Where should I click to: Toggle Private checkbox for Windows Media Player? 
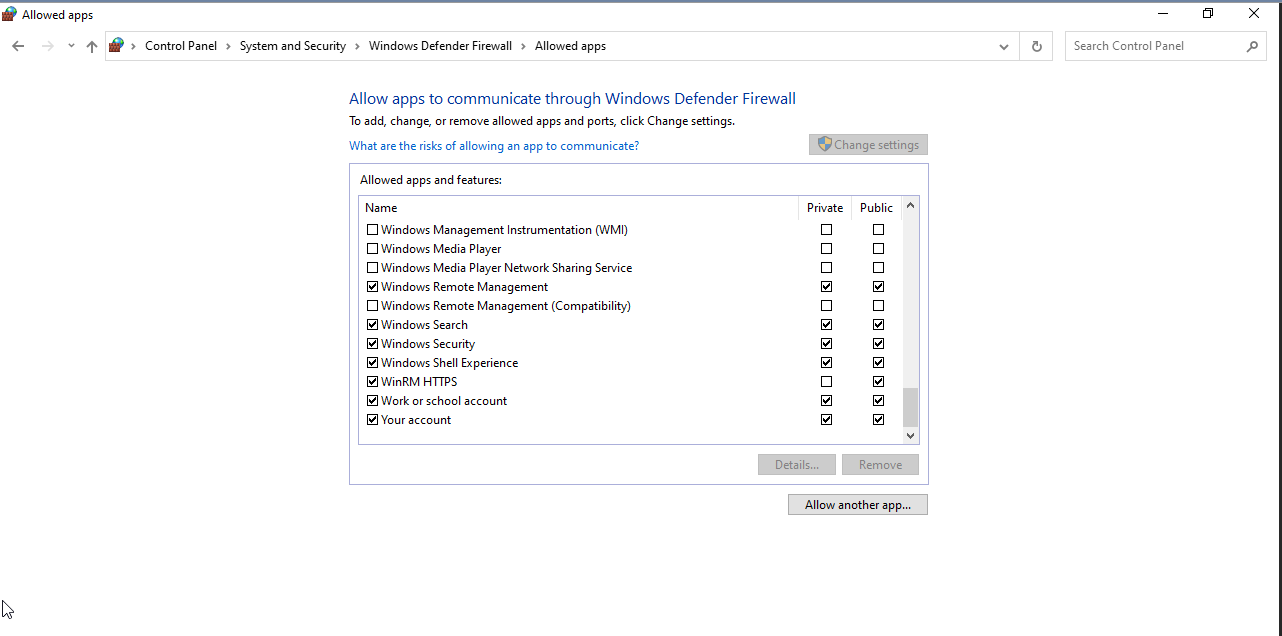(826, 249)
